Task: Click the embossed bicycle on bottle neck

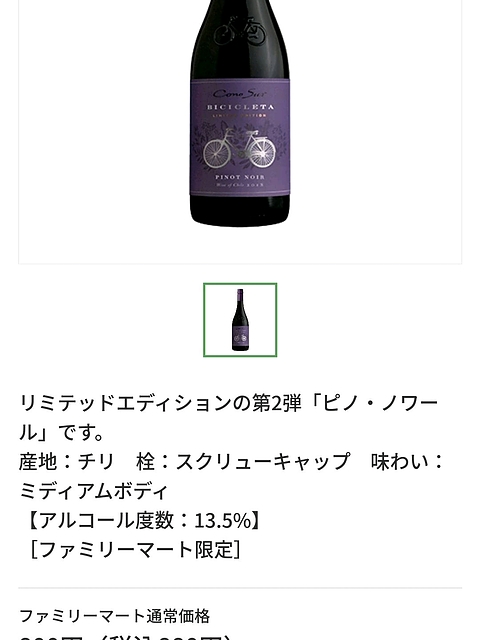Action: [x=240, y=30]
